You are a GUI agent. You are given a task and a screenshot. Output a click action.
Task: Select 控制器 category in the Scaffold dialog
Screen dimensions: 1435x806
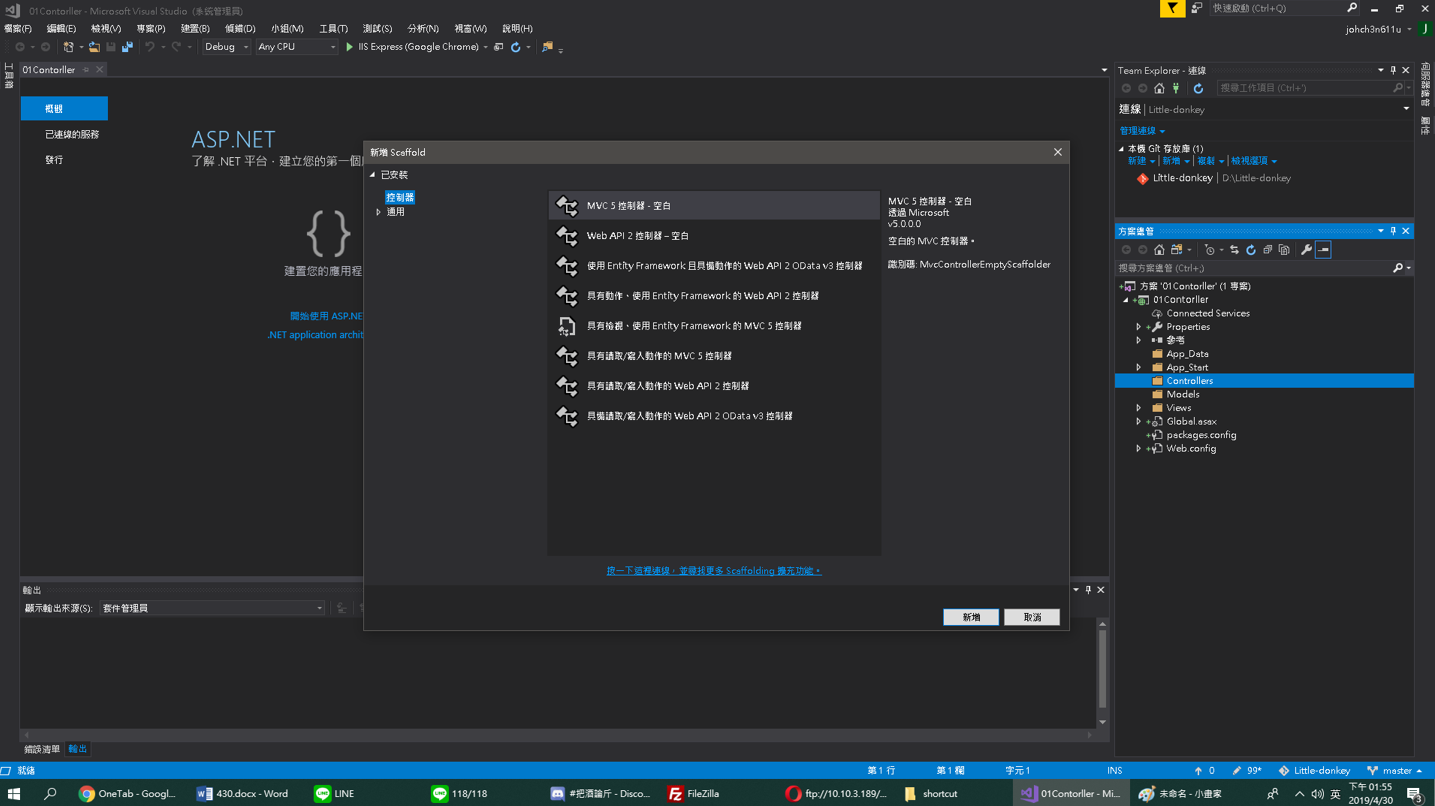pos(400,198)
